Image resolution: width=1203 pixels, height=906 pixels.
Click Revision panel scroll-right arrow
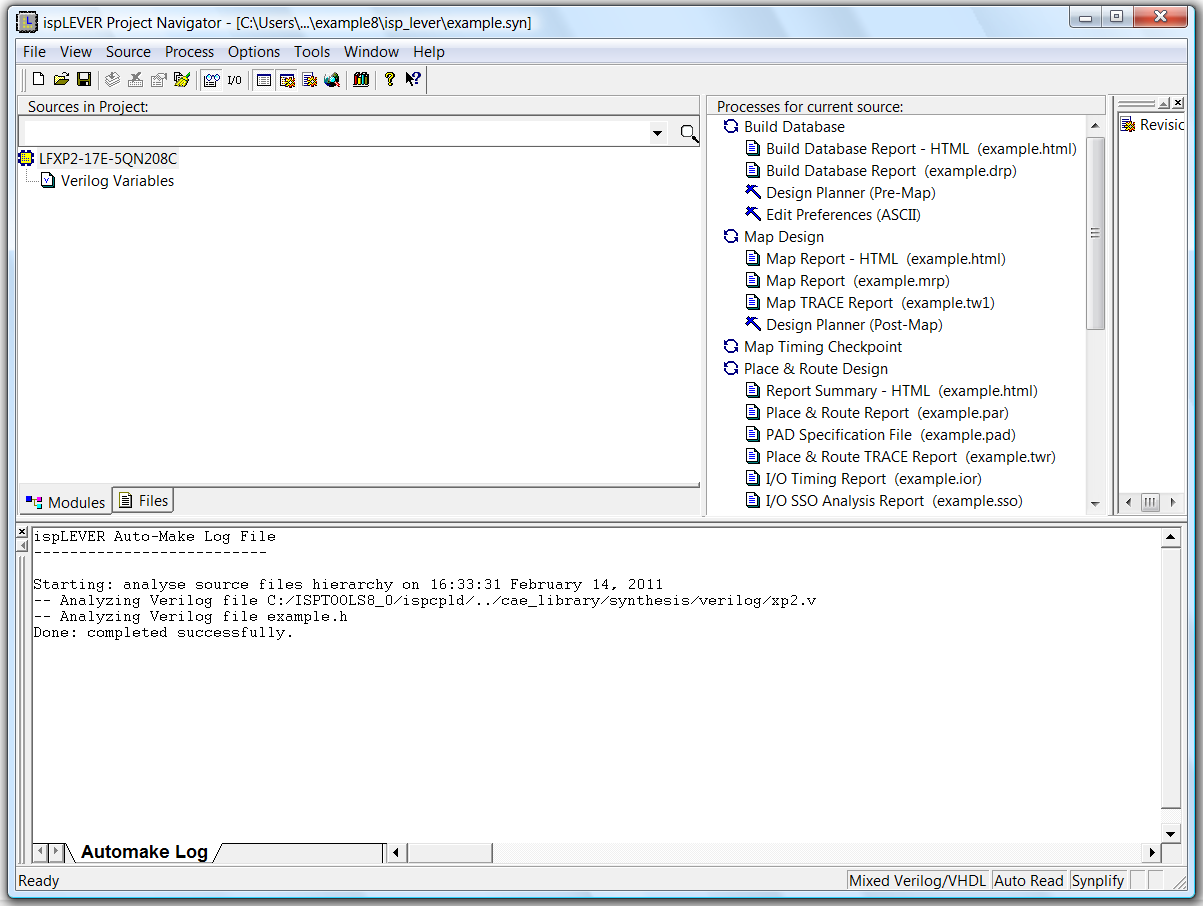[1174, 502]
